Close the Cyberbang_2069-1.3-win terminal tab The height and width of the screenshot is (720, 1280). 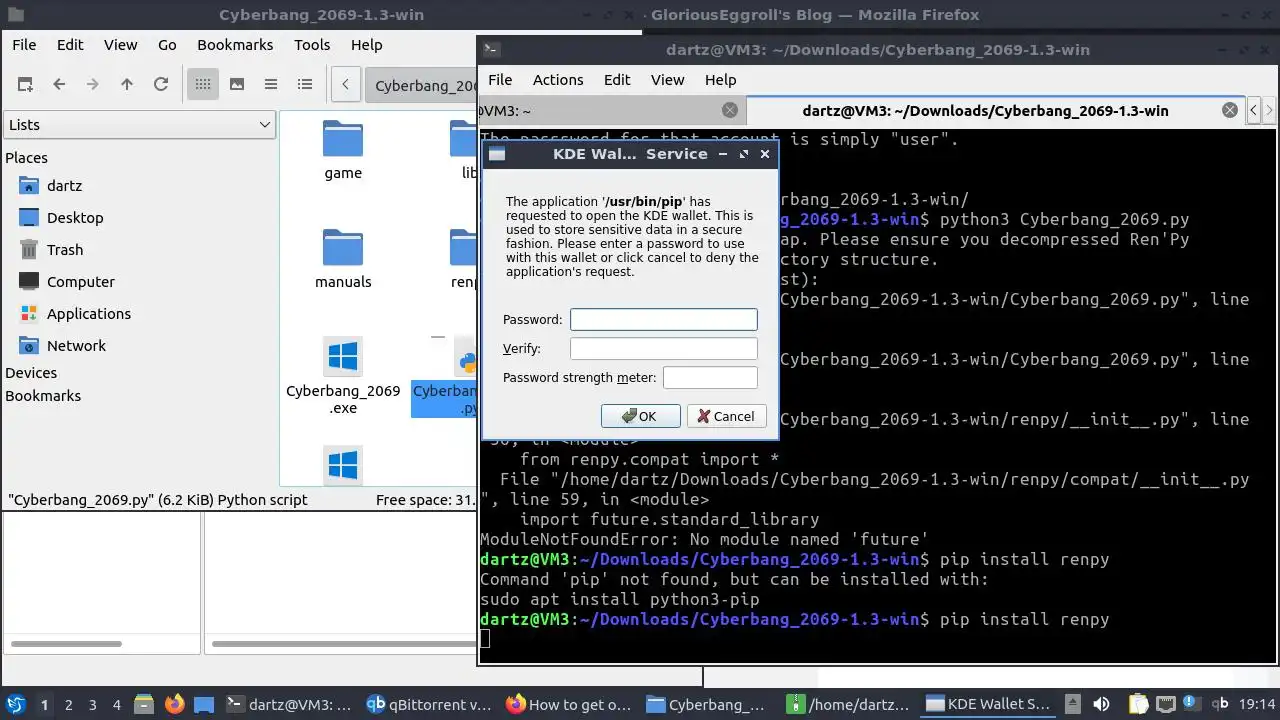click(1230, 111)
